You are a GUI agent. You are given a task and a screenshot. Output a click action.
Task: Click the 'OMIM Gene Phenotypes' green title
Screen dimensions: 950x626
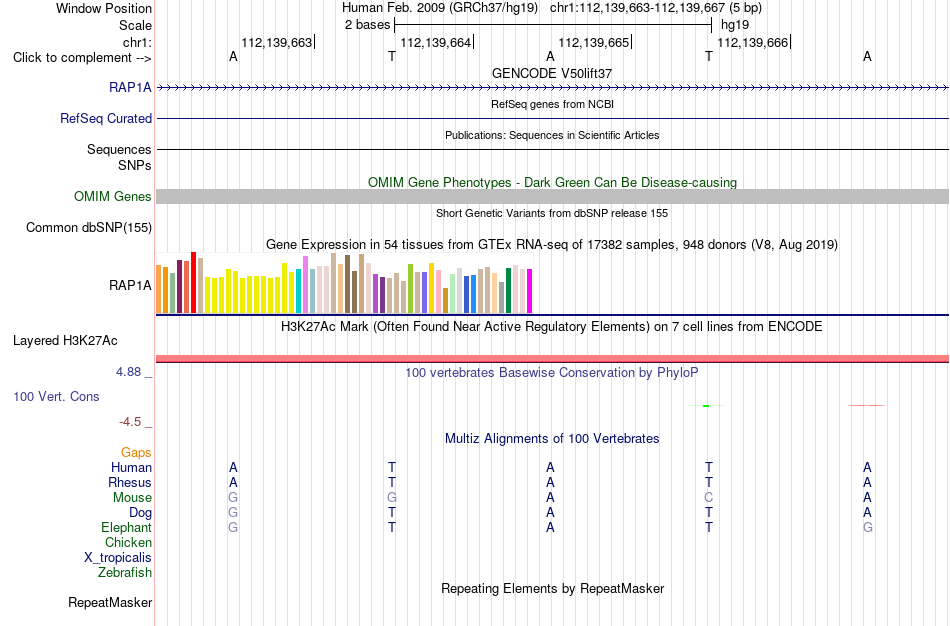click(x=552, y=182)
